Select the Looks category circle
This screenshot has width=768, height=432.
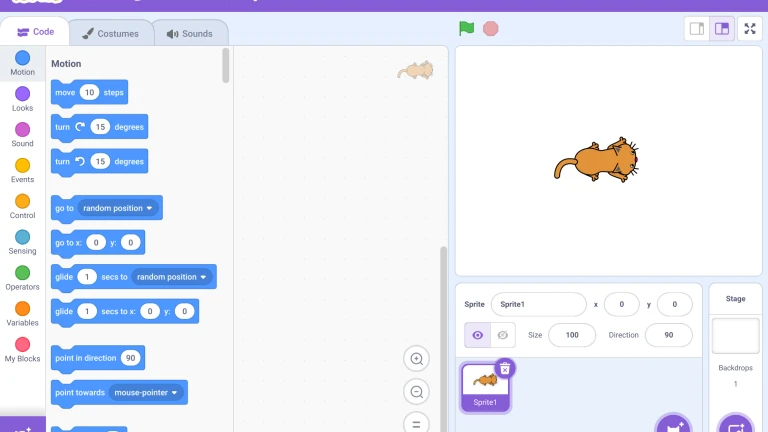23,94
